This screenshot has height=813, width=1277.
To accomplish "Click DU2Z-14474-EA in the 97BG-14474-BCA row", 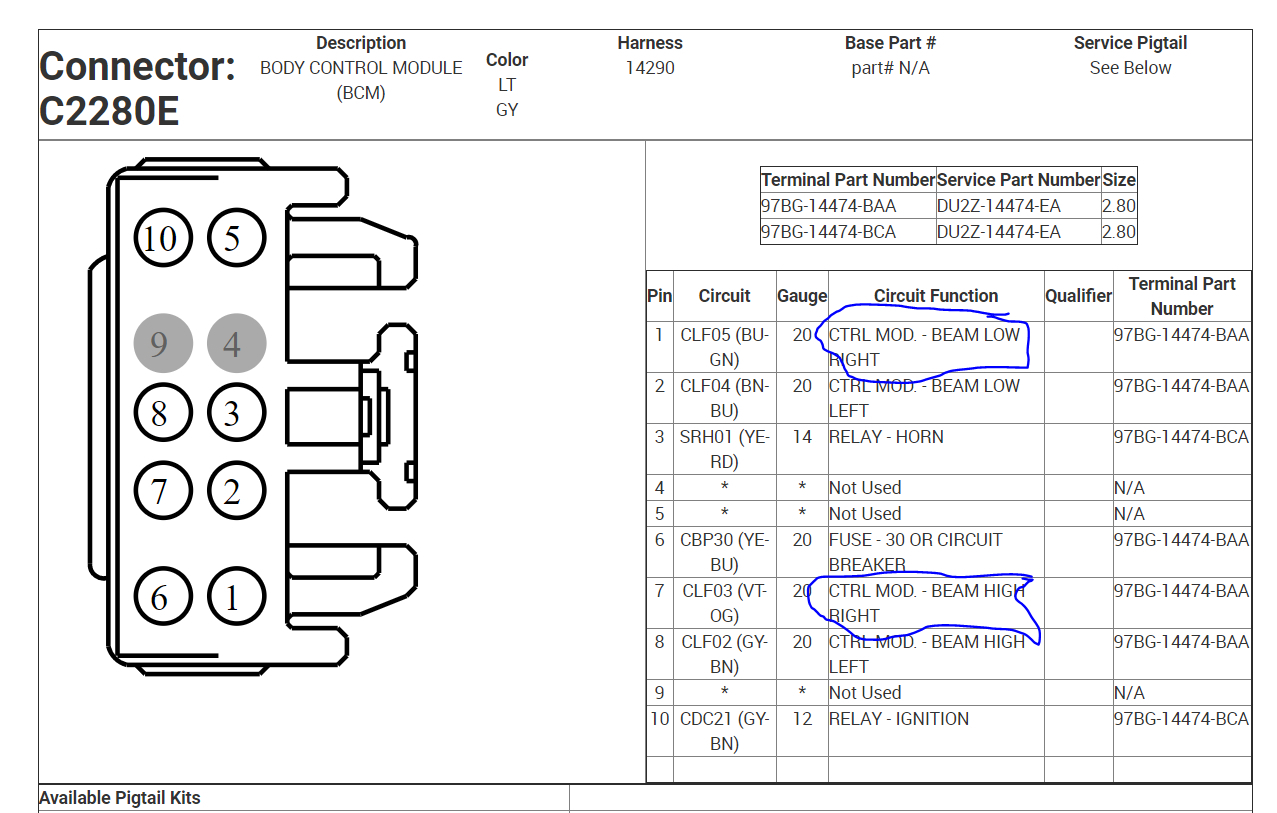I will coord(999,232).
